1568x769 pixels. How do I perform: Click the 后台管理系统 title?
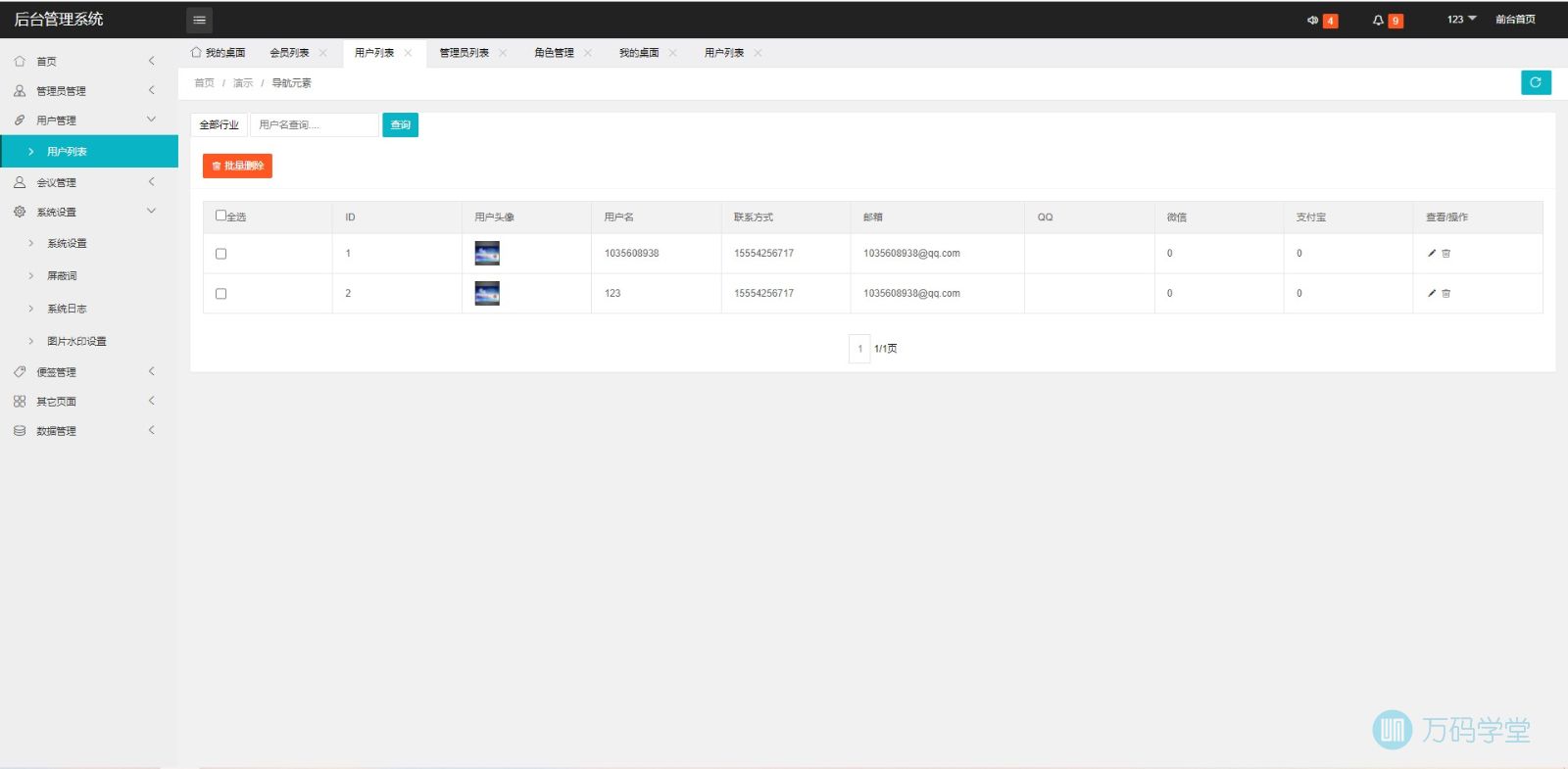59,20
